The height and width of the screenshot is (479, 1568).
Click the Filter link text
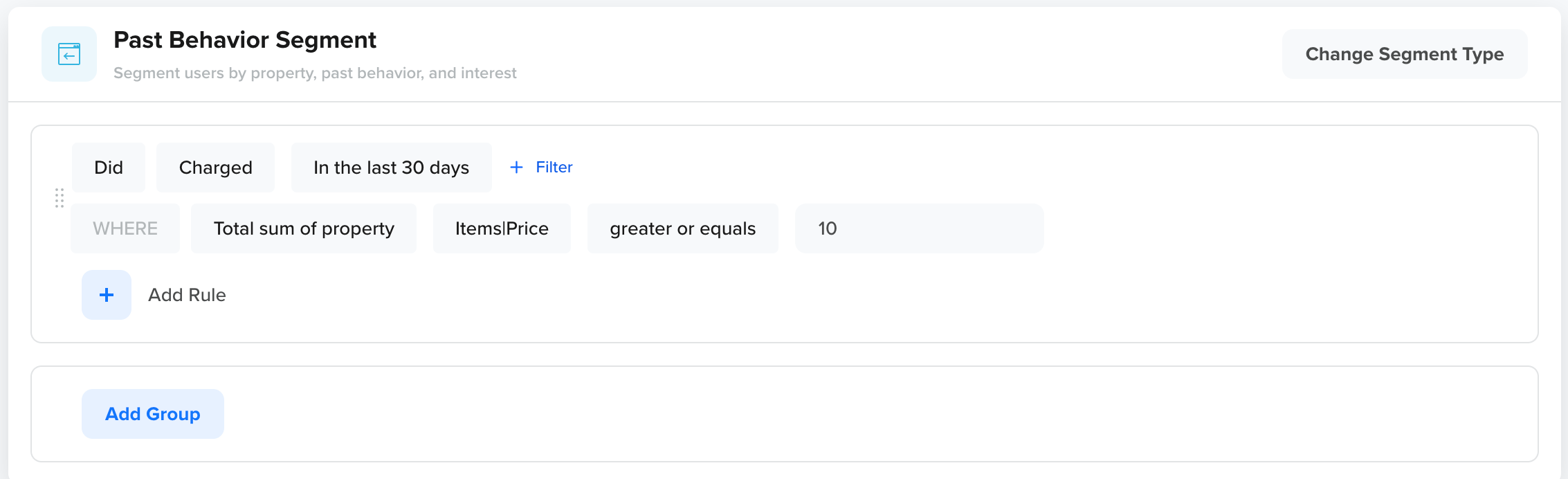pos(554,168)
